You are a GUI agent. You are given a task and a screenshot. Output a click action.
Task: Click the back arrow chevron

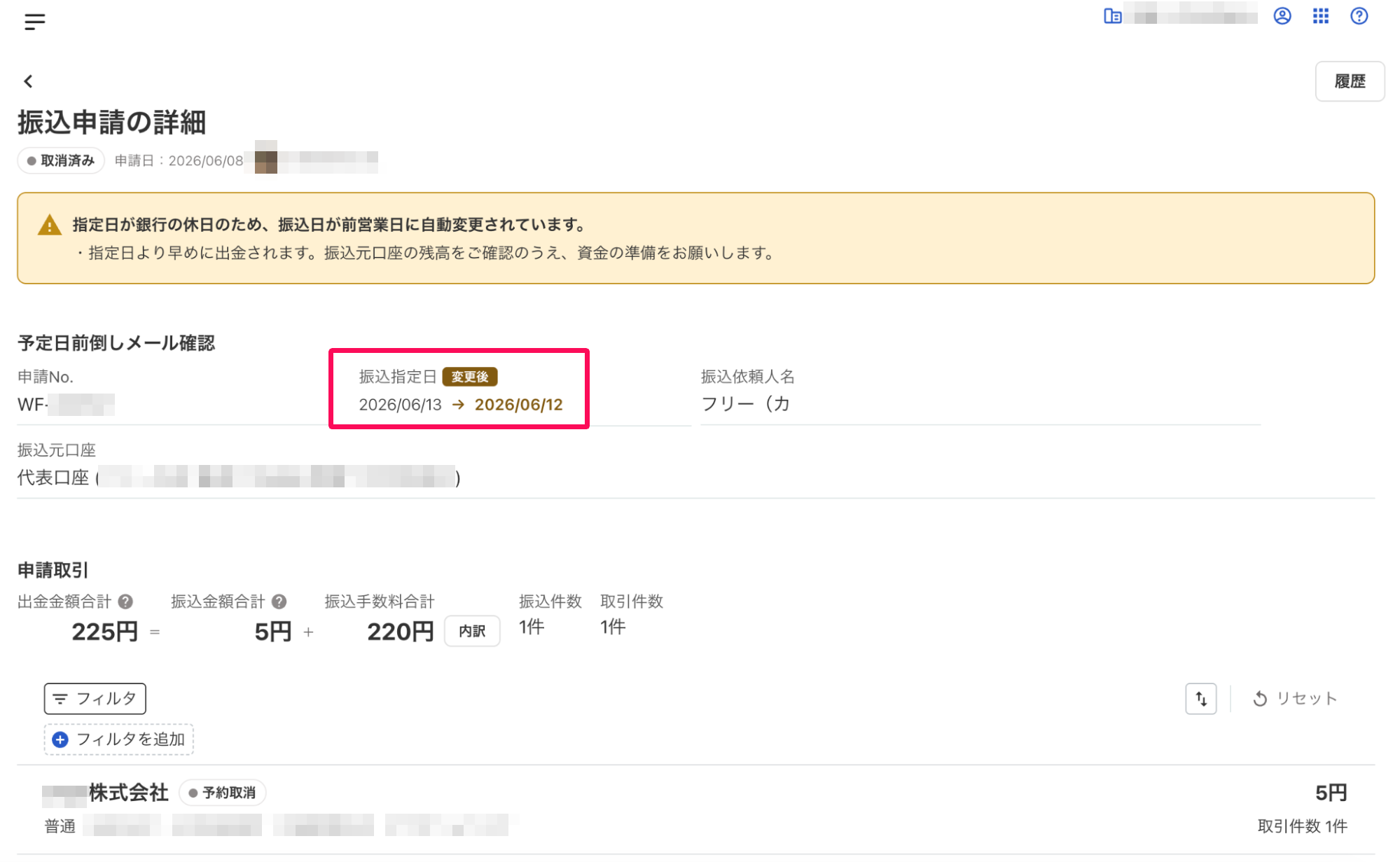click(x=28, y=81)
